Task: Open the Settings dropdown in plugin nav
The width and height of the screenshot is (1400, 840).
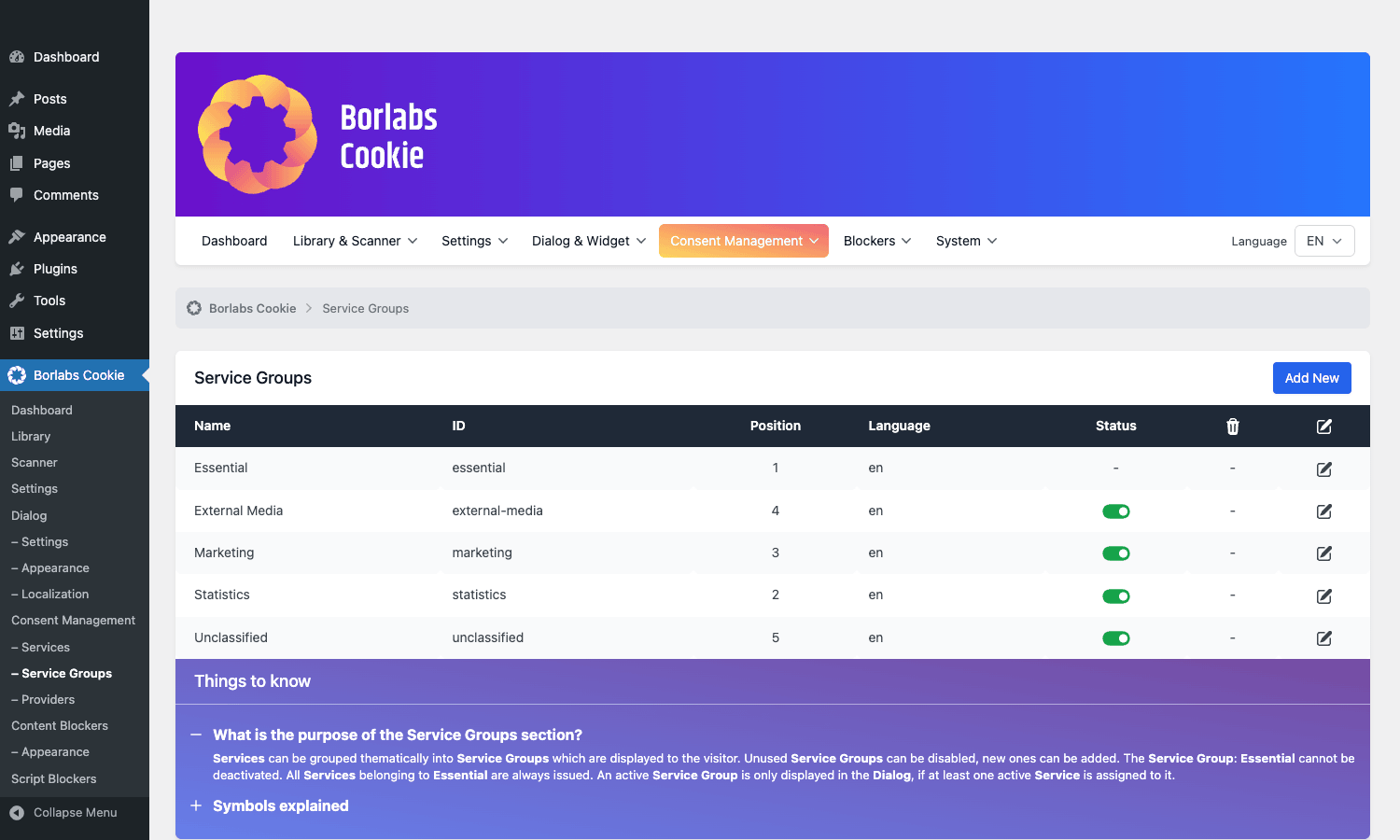Action: coord(474,241)
